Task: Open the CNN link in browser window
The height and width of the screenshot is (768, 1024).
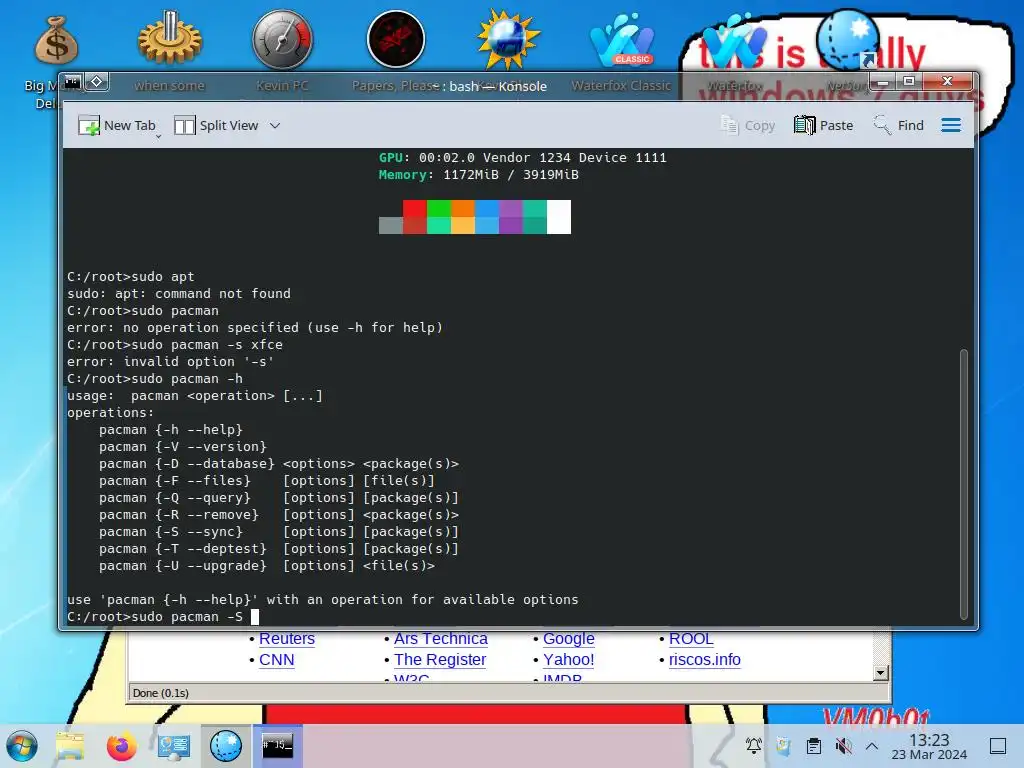Action: click(276, 660)
